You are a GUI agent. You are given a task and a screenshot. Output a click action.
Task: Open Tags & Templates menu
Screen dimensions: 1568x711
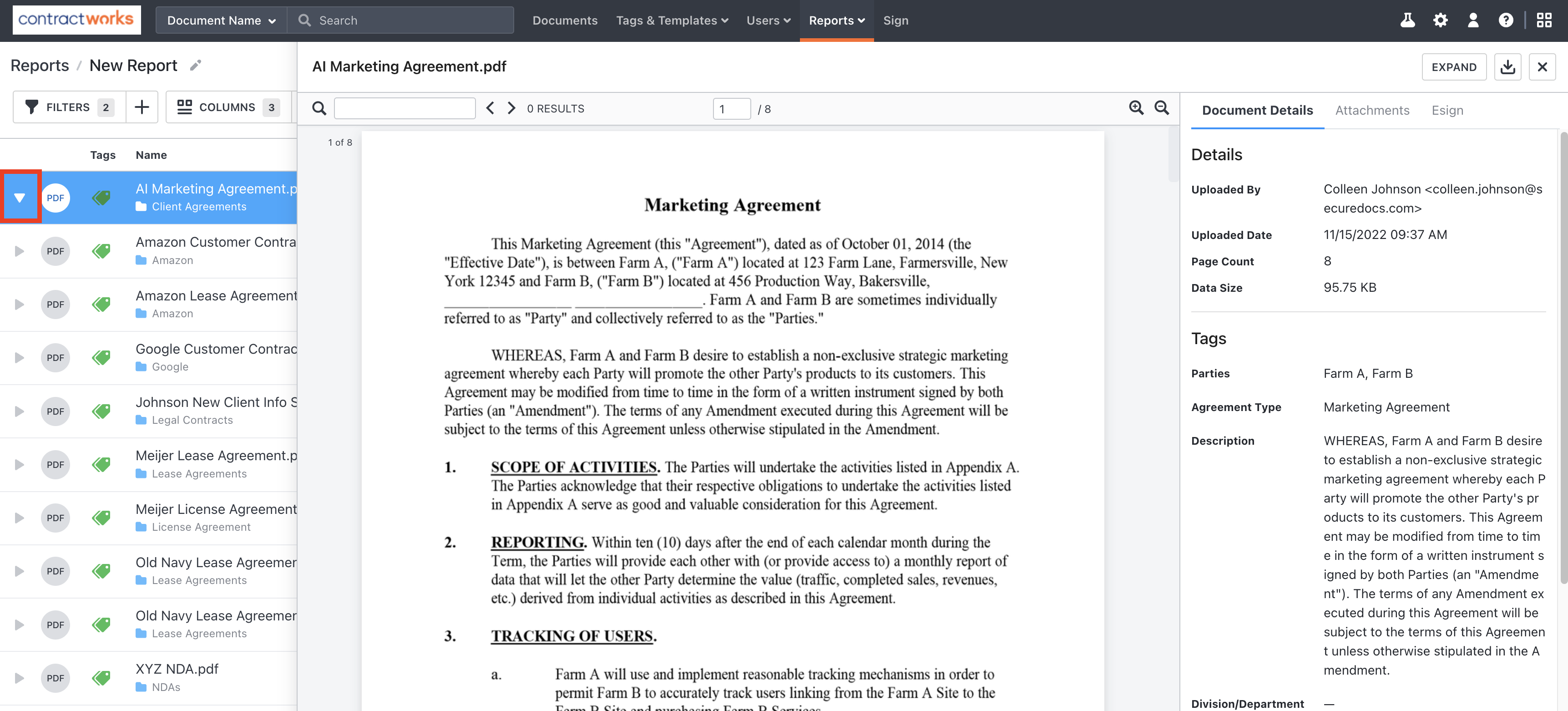click(x=672, y=20)
